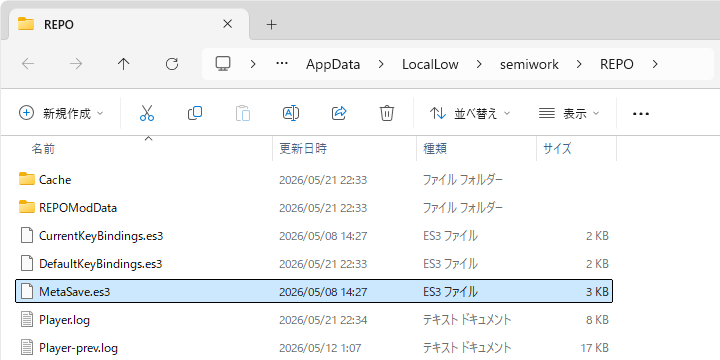
Task: Go to LocalLow in breadcrumb
Action: click(430, 64)
